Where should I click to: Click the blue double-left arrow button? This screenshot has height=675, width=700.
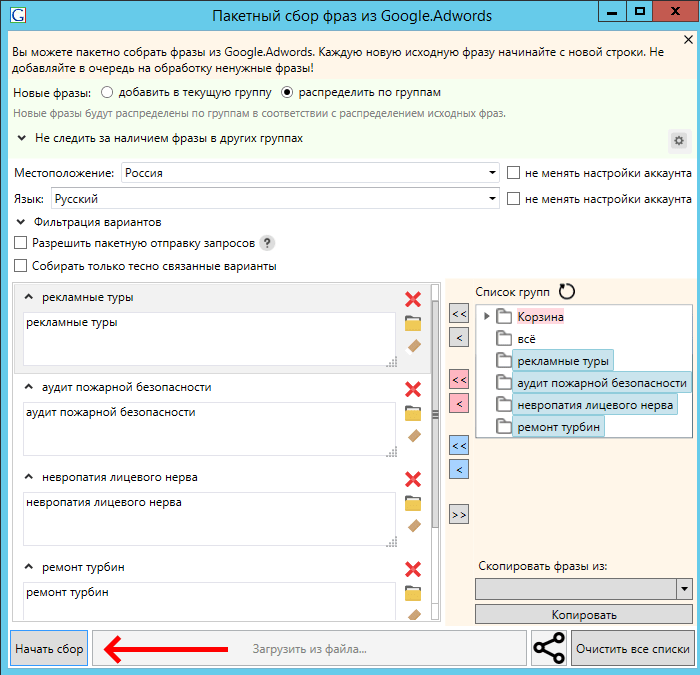point(459,446)
